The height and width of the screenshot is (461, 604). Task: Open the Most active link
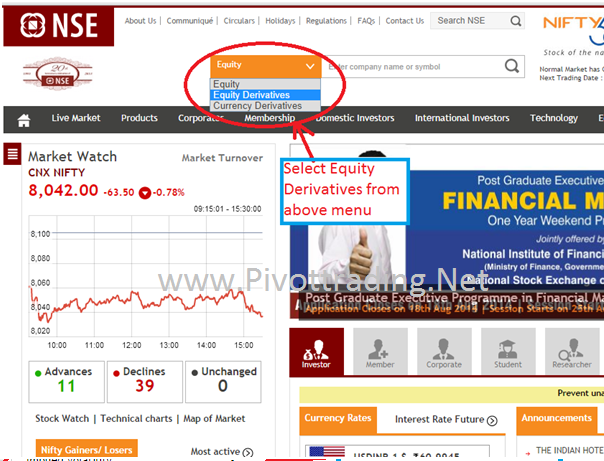[x=215, y=451]
